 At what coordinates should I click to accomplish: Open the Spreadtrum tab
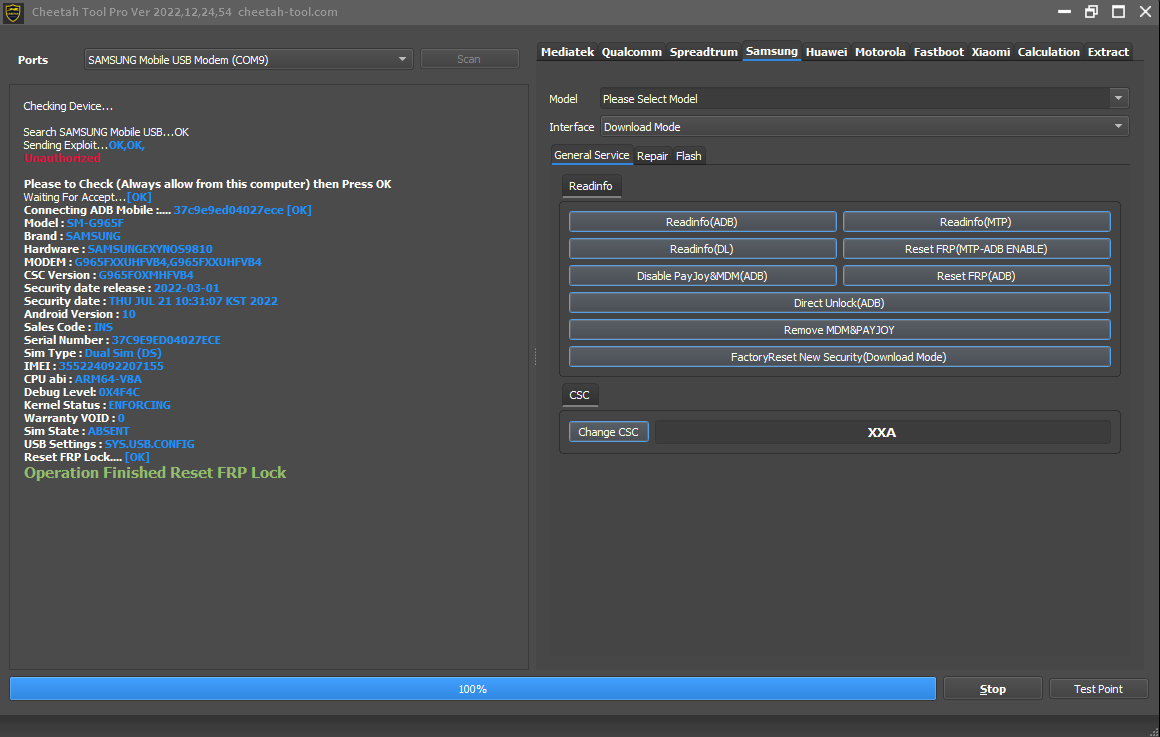tap(704, 52)
